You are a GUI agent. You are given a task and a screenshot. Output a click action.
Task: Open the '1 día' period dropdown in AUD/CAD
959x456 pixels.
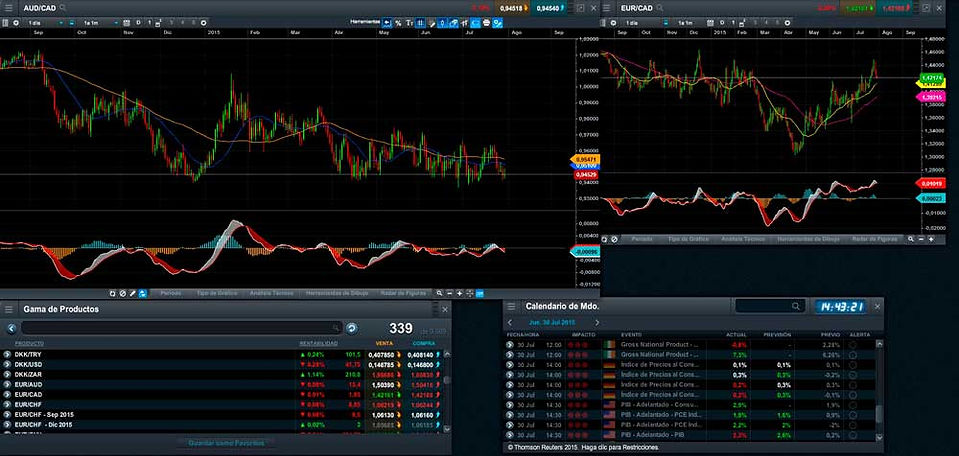tap(46, 23)
